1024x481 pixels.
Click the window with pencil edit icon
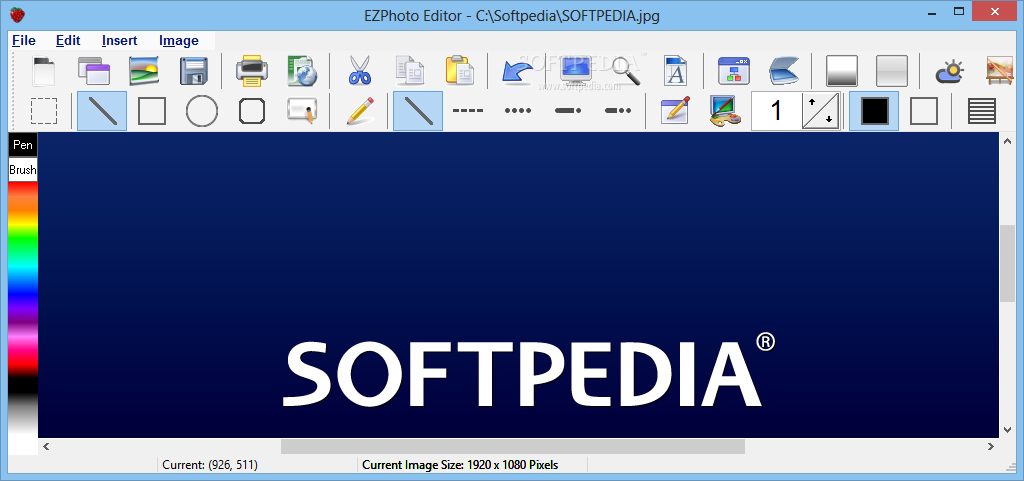coord(675,111)
